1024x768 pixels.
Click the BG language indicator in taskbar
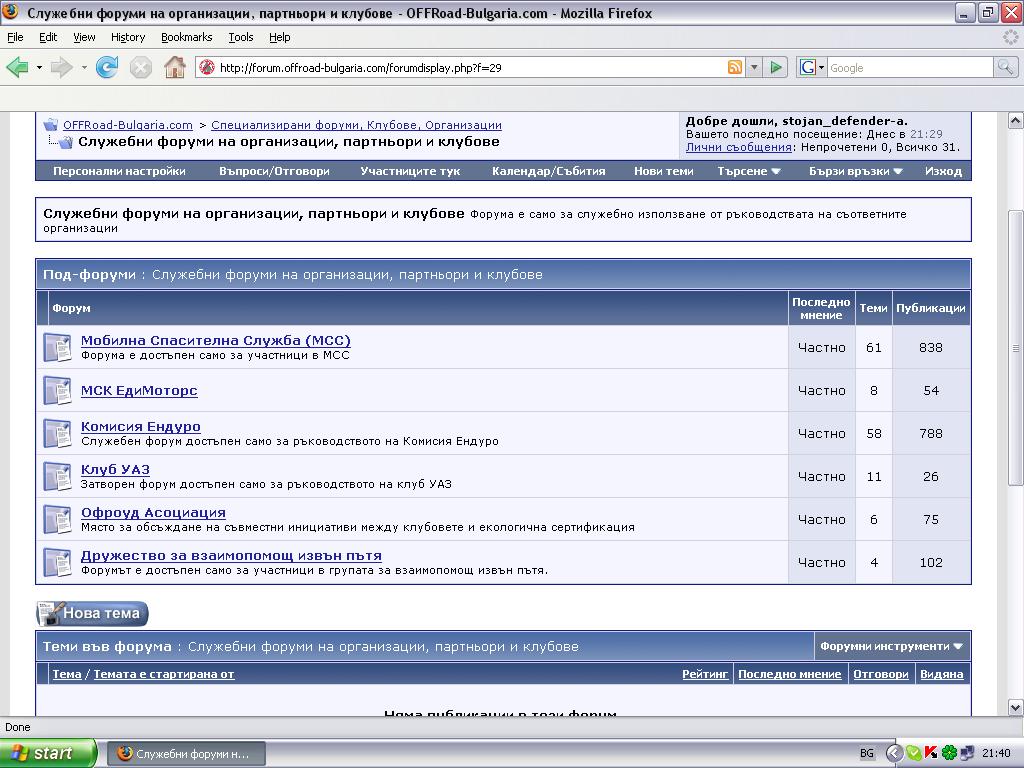pyautogui.click(x=867, y=753)
